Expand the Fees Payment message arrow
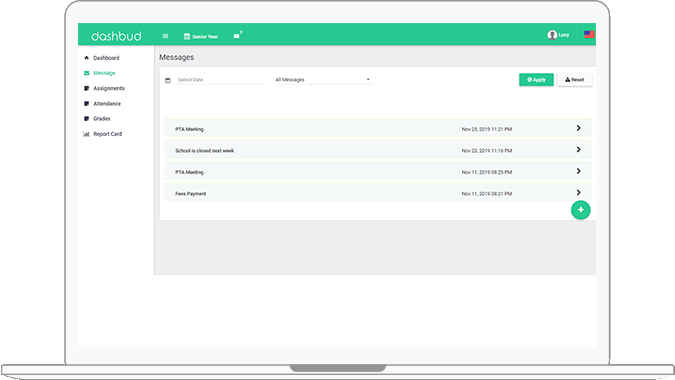The image size is (675, 380). tap(579, 192)
